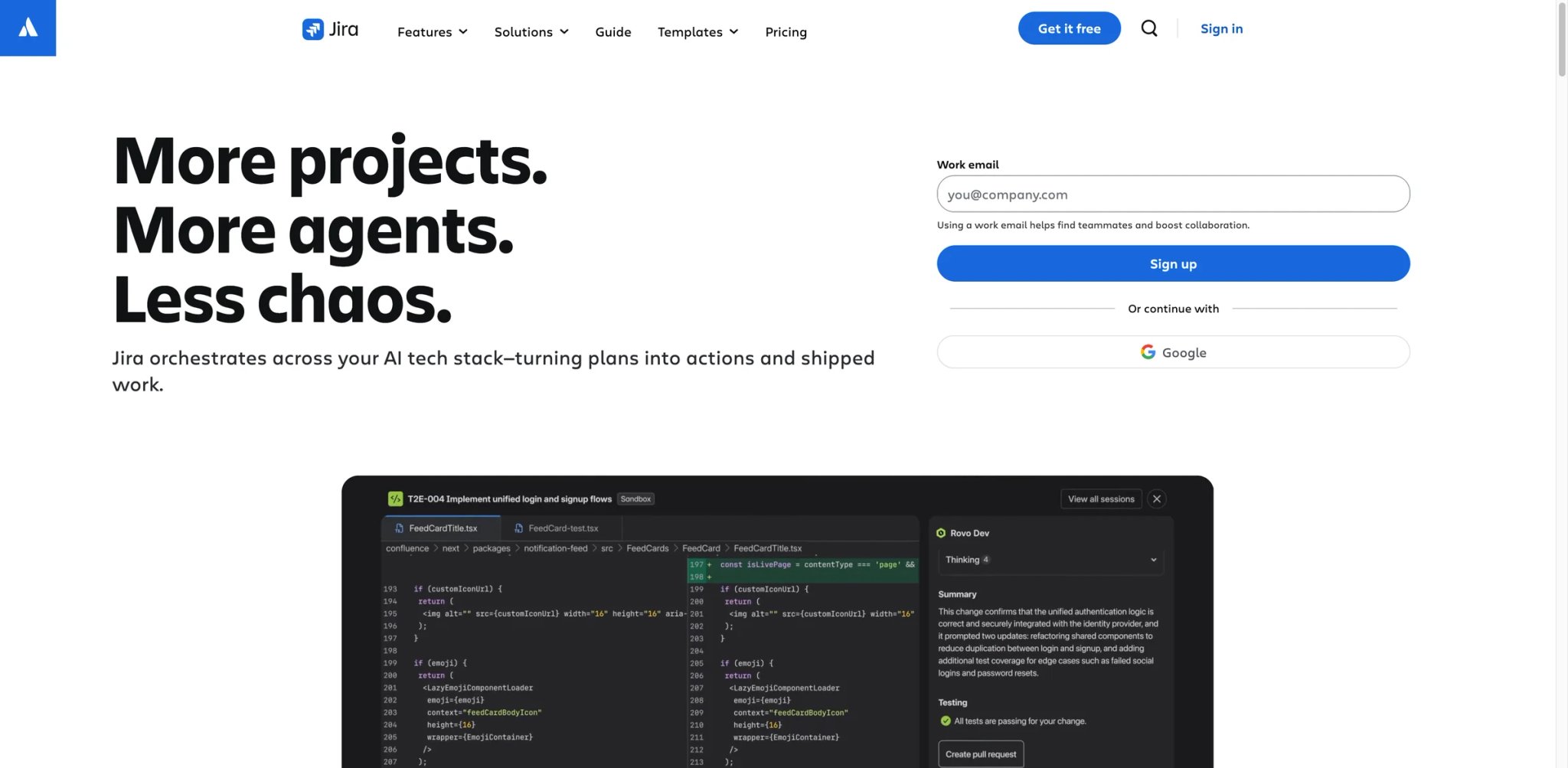Open the Pricing nav item
1568x768 pixels.
tap(786, 31)
